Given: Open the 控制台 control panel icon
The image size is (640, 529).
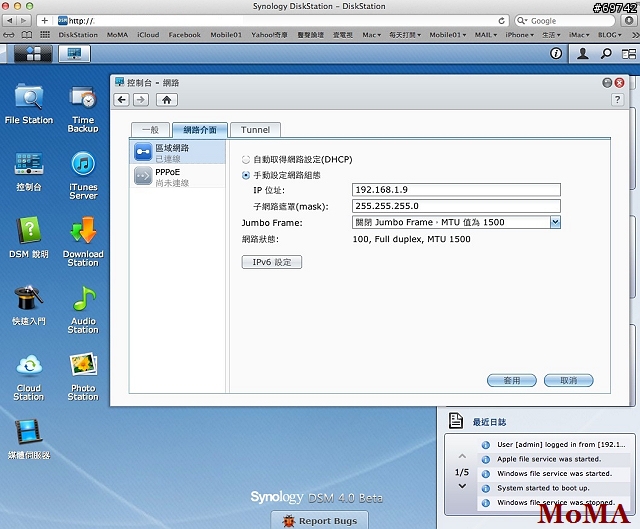Looking at the screenshot, I should (x=29, y=171).
